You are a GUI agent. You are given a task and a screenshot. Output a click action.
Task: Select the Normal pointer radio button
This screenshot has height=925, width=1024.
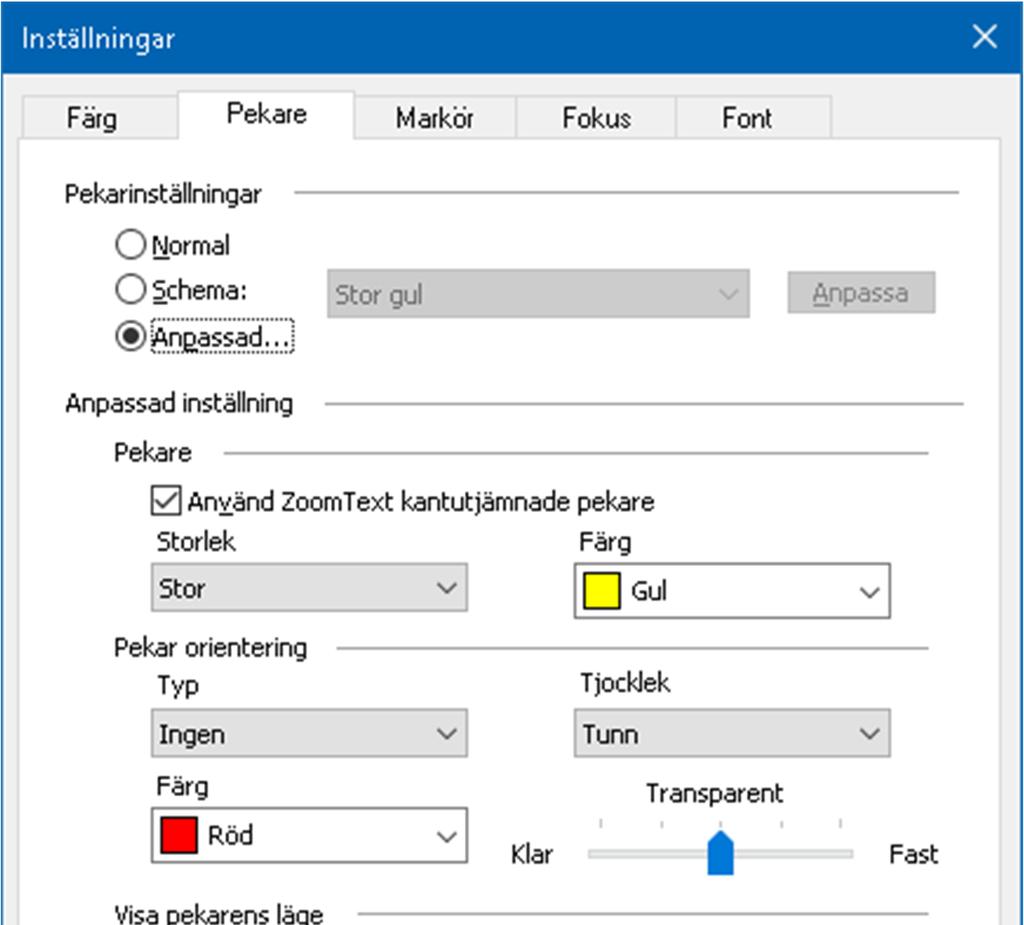pyautogui.click(x=131, y=245)
